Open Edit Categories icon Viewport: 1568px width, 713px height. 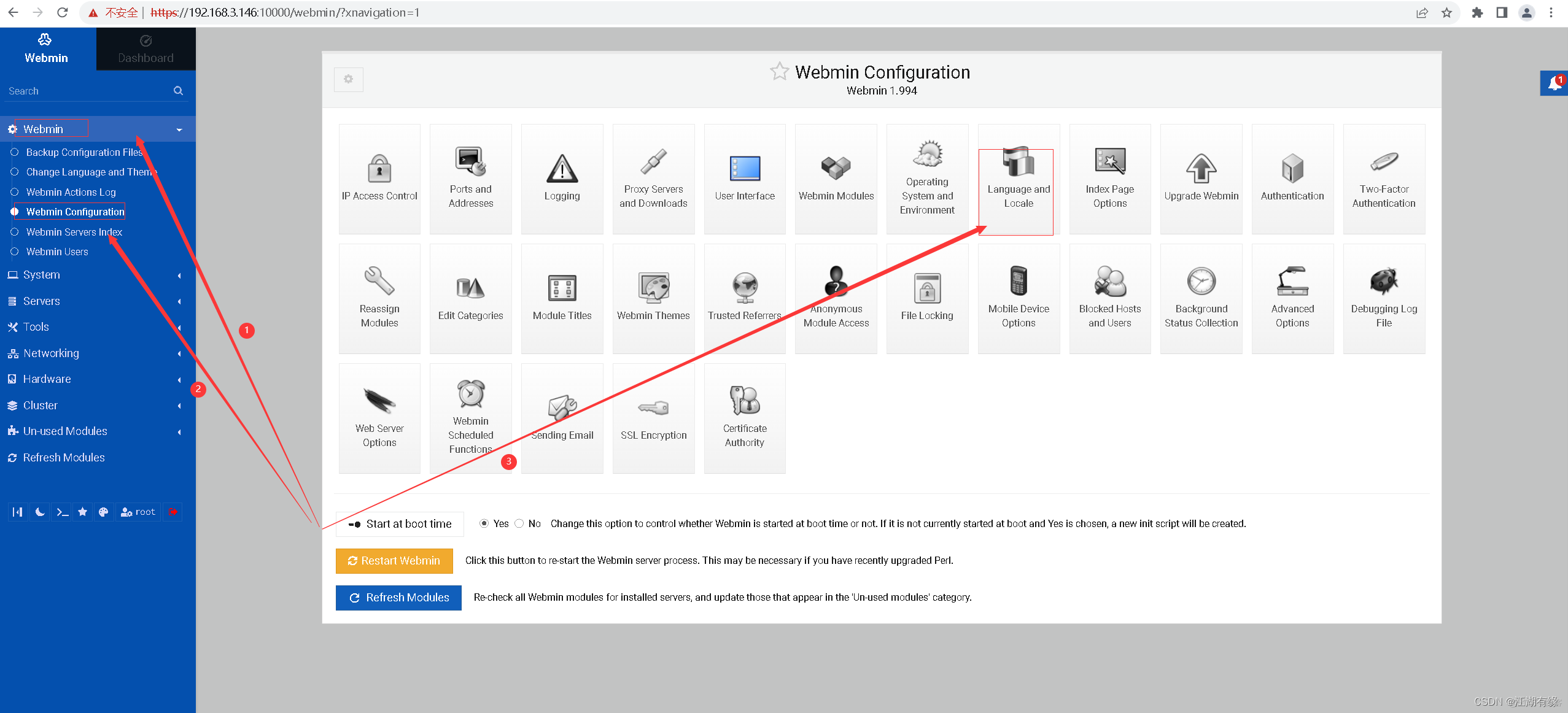click(471, 298)
